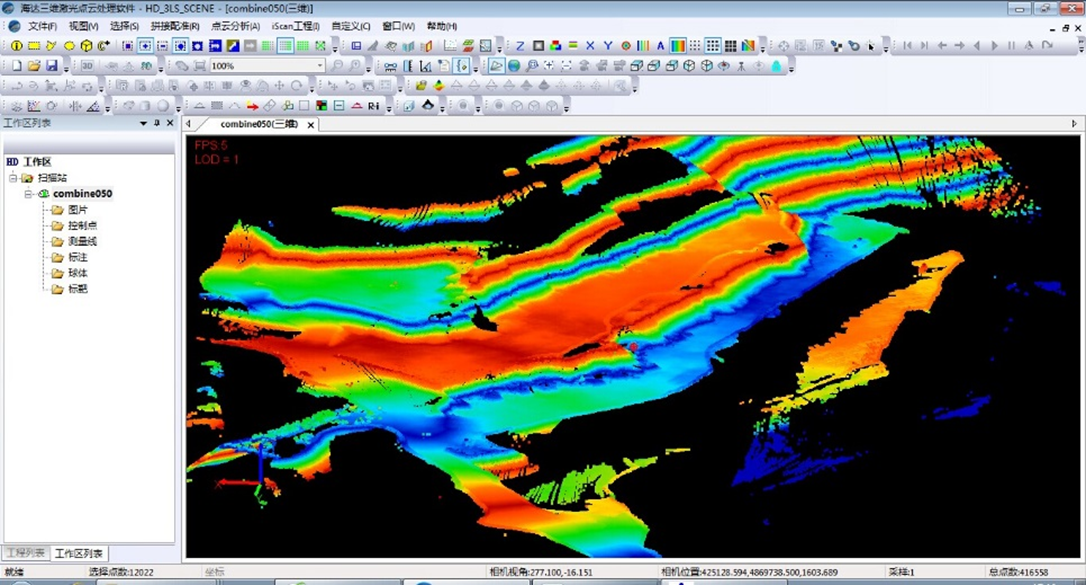Click the Save file icon

point(51,66)
